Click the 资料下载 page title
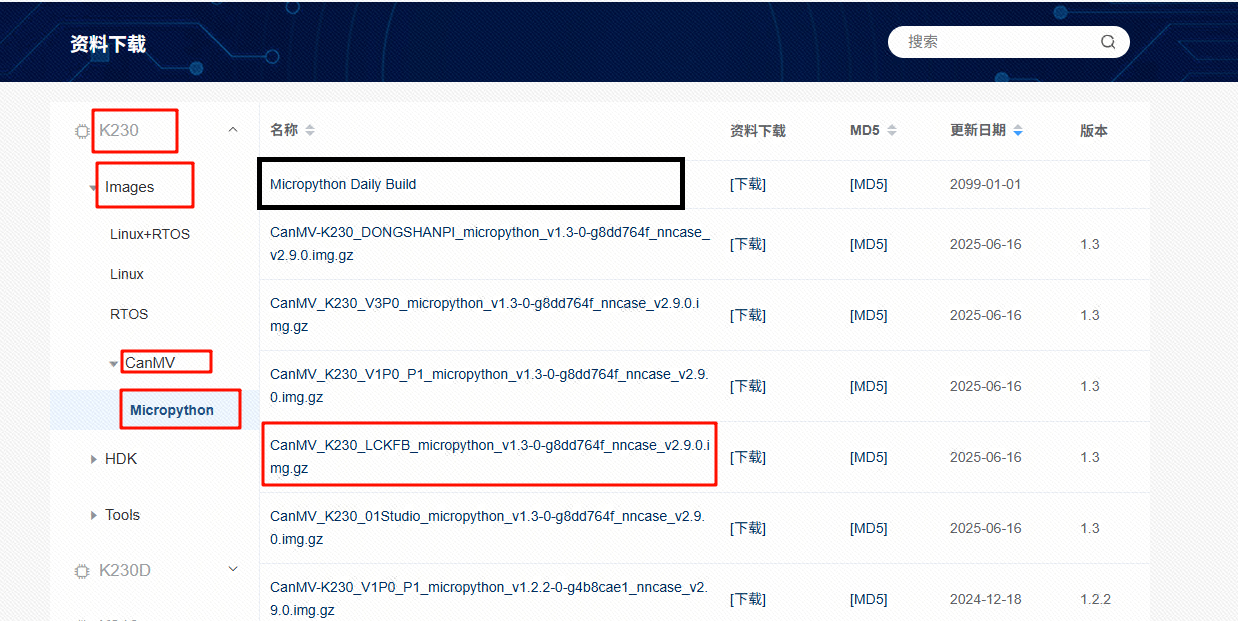Image resolution: width=1238 pixels, height=621 pixels. [x=108, y=44]
